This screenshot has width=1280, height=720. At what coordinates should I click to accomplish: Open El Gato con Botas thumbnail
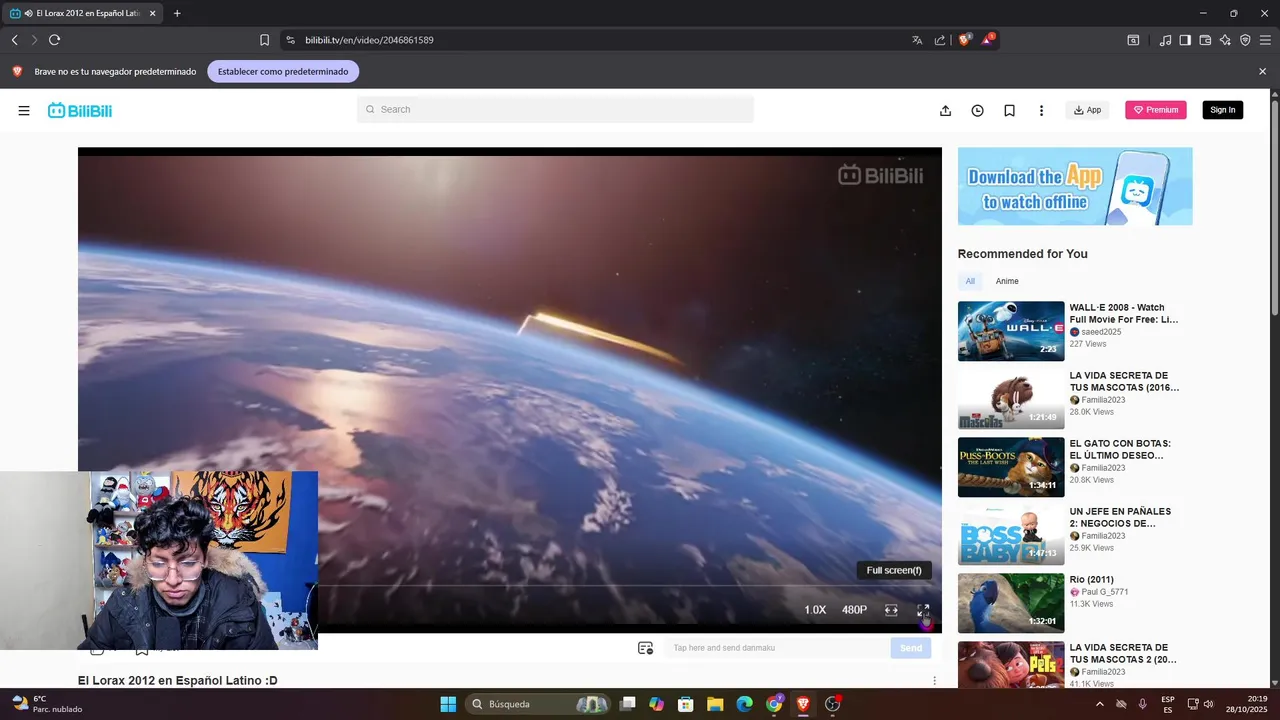click(1011, 467)
